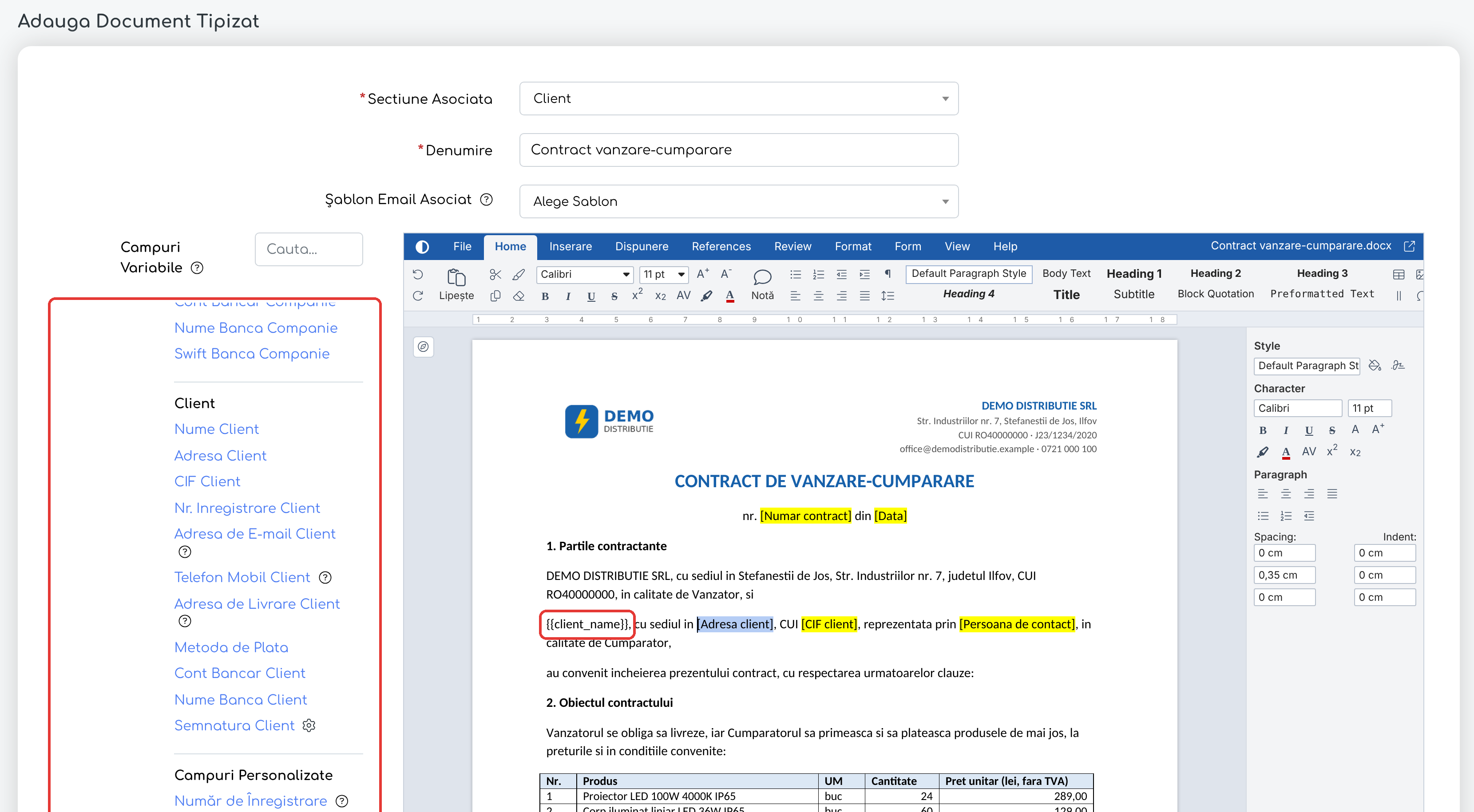Open the Format tab
The height and width of the screenshot is (812, 1474).
coord(852,246)
